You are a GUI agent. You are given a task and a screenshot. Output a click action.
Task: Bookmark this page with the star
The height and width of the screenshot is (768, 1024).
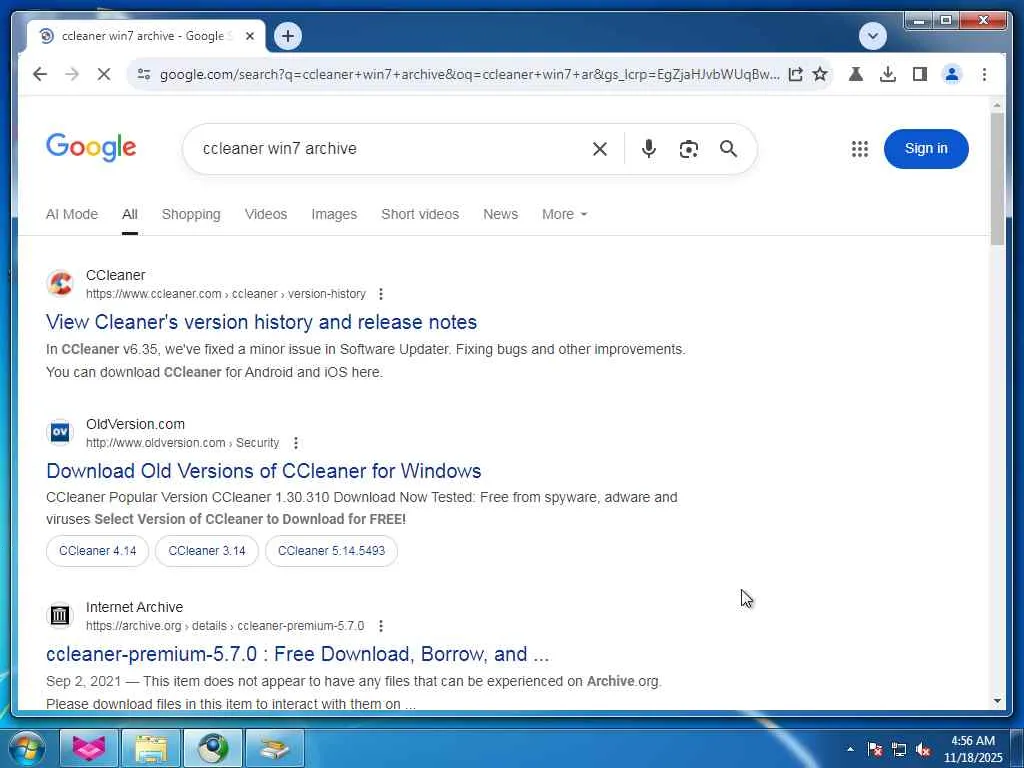click(820, 74)
